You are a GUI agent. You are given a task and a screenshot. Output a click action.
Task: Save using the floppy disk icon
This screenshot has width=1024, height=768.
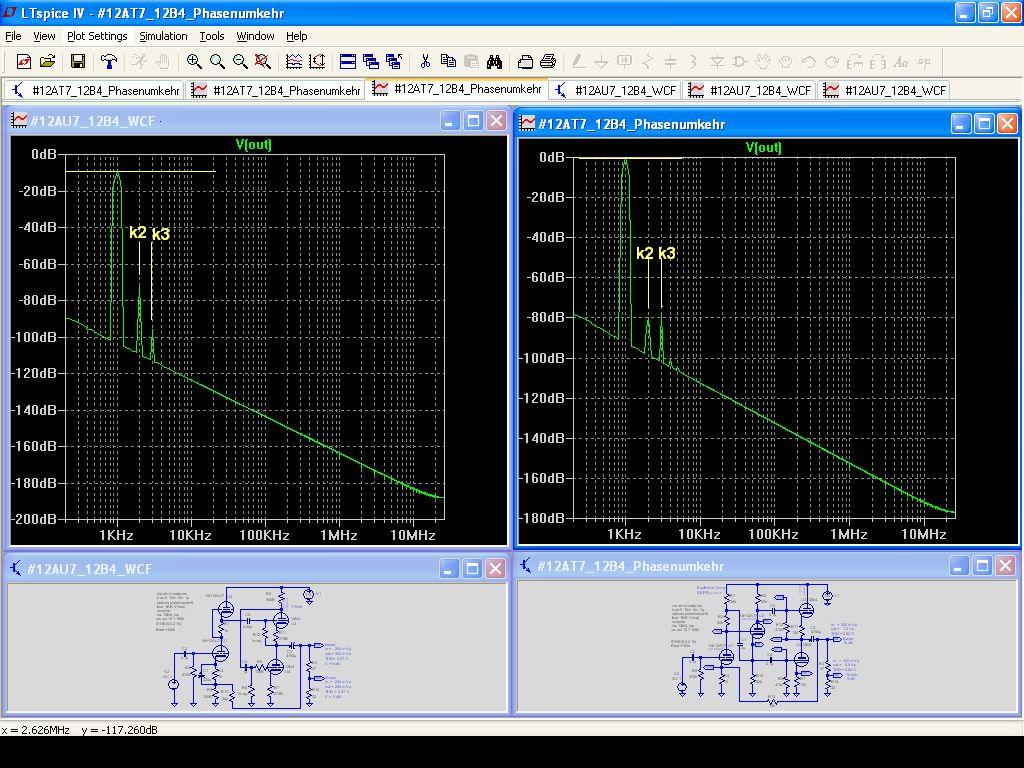tap(77, 62)
